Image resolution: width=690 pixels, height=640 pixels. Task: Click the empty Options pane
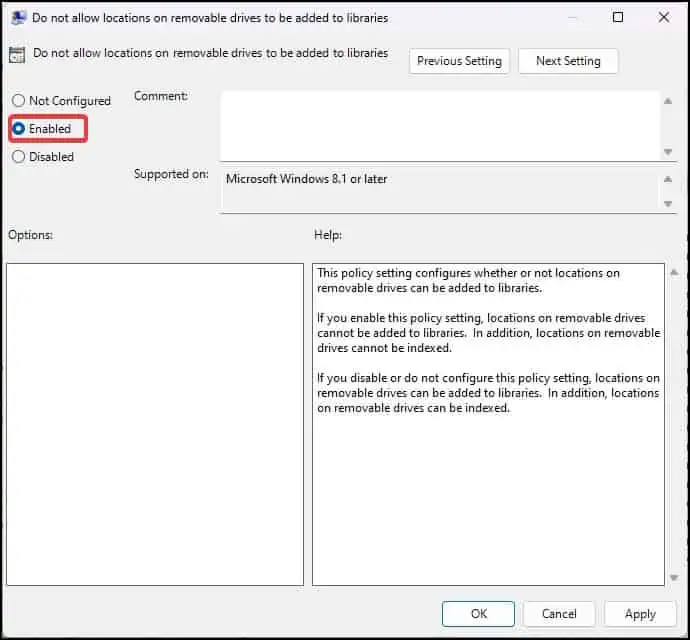coord(155,424)
